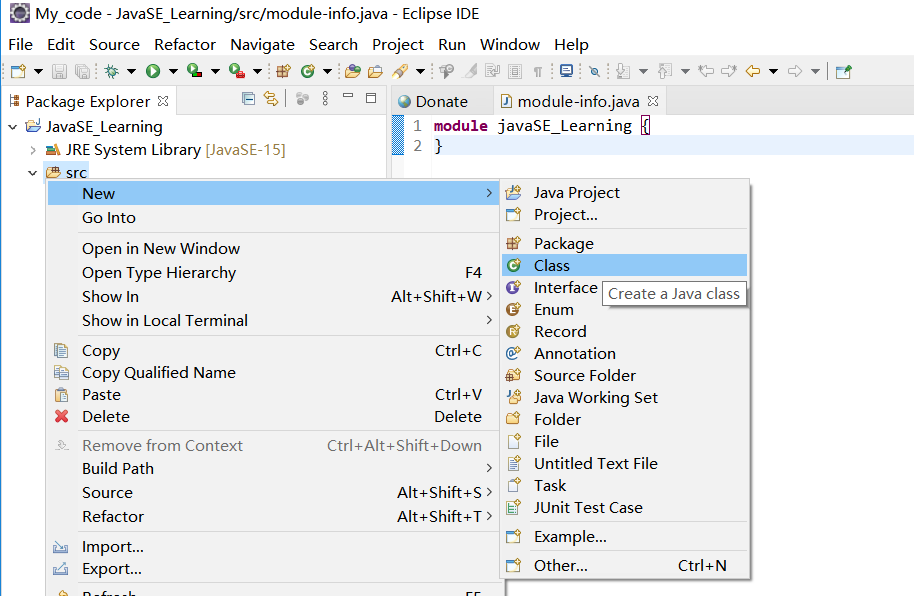Click Open Type Hierarchy in context menu
The image size is (914, 596).
click(x=273, y=273)
